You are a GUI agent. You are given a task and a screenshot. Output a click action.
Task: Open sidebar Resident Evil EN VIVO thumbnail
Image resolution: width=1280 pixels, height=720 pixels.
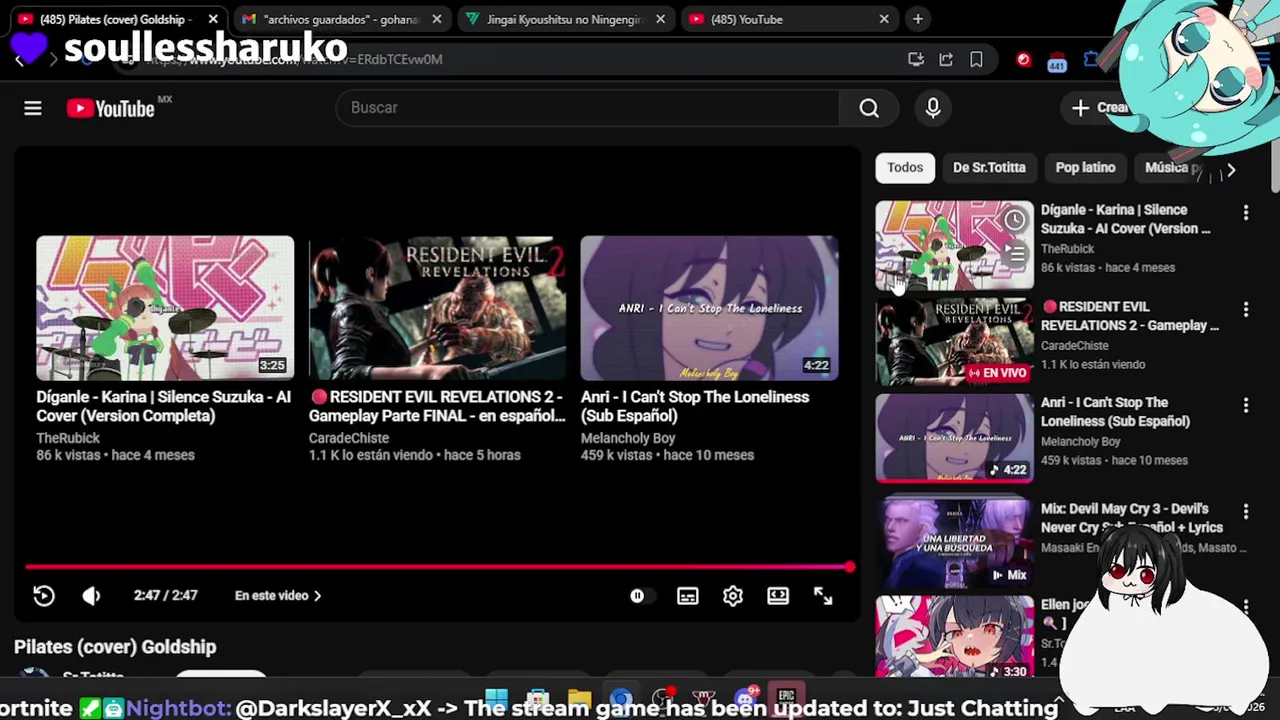pyautogui.click(x=954, y=342)
